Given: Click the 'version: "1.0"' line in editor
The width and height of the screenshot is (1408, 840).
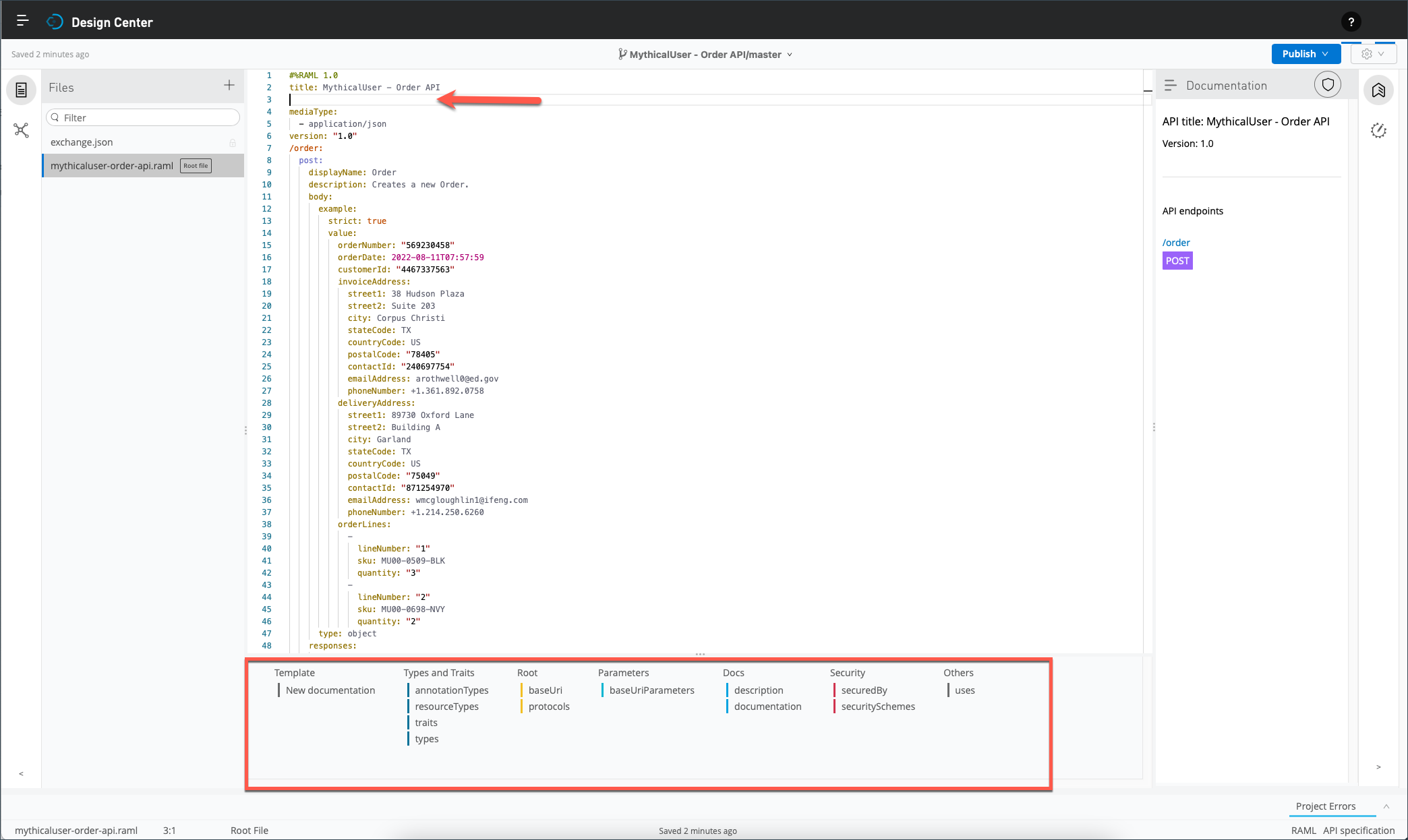Looking at the screenshot, I should [323, 136].
